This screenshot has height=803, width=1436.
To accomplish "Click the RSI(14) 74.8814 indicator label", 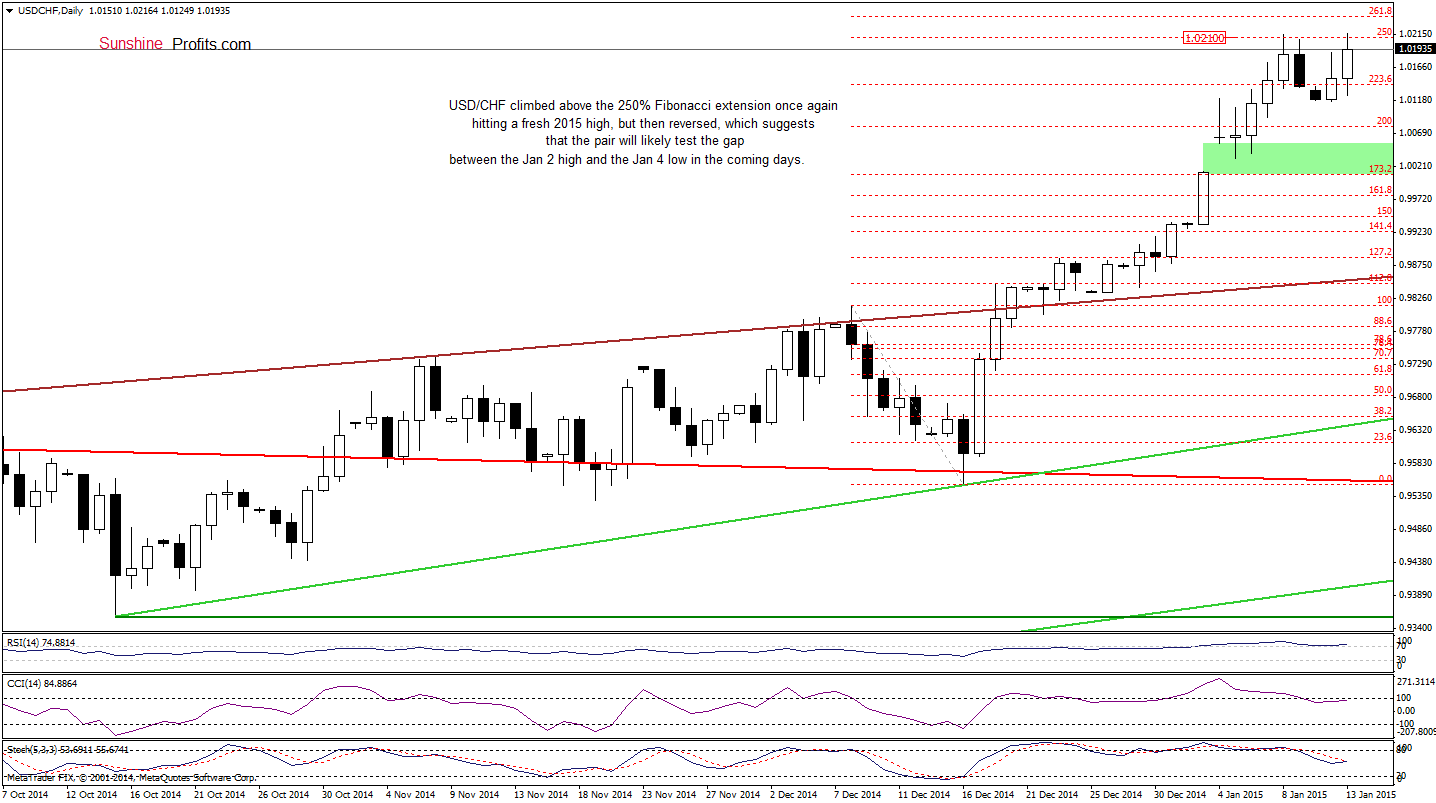I will [41, 643].
